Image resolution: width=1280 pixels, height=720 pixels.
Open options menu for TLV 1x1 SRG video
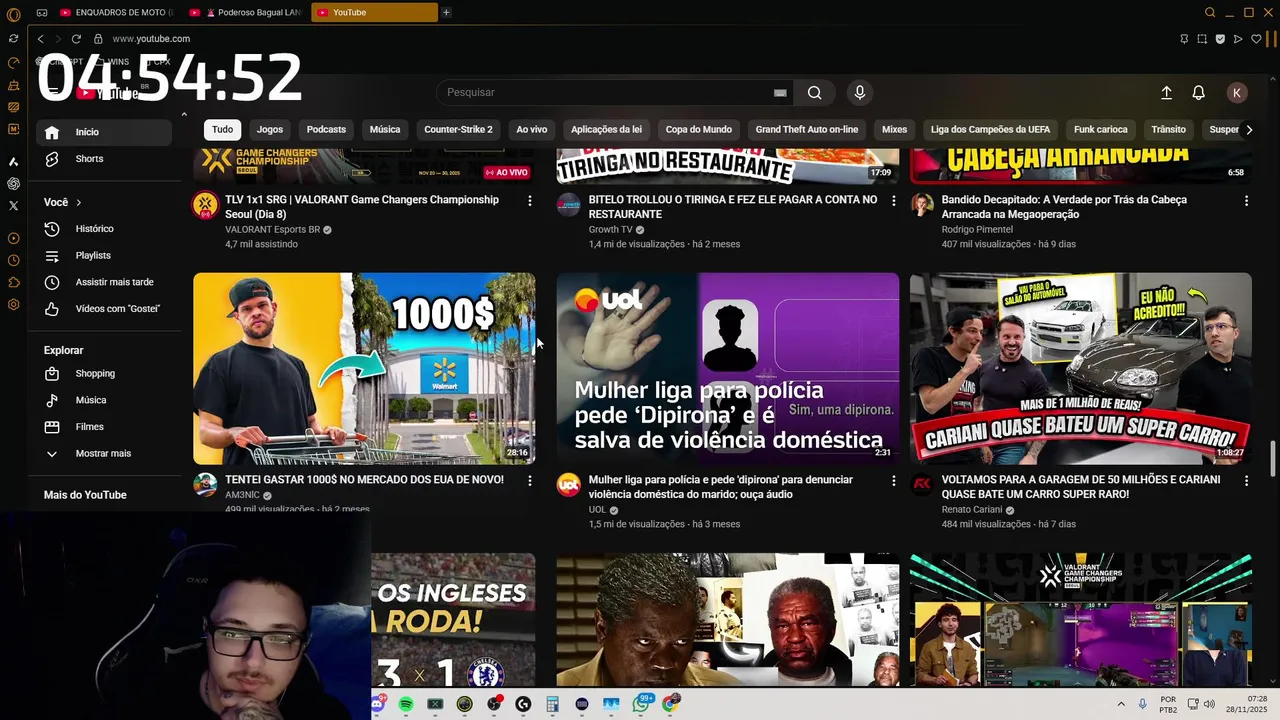click(529, 201)
